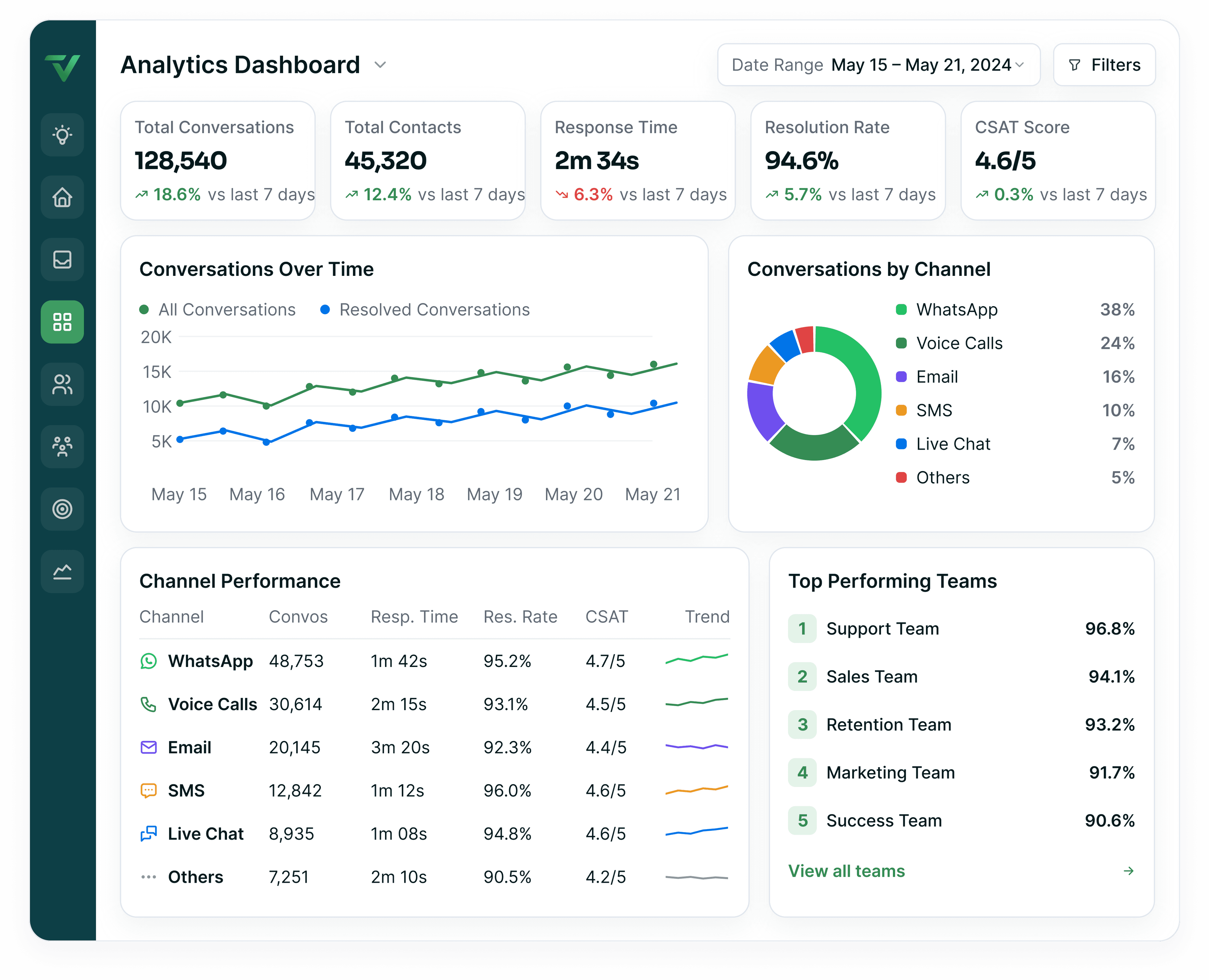This screenshot has width=1209, height=980.
Task: Click the WhatsApp convos value 48,753
Action: pos(296,661)
